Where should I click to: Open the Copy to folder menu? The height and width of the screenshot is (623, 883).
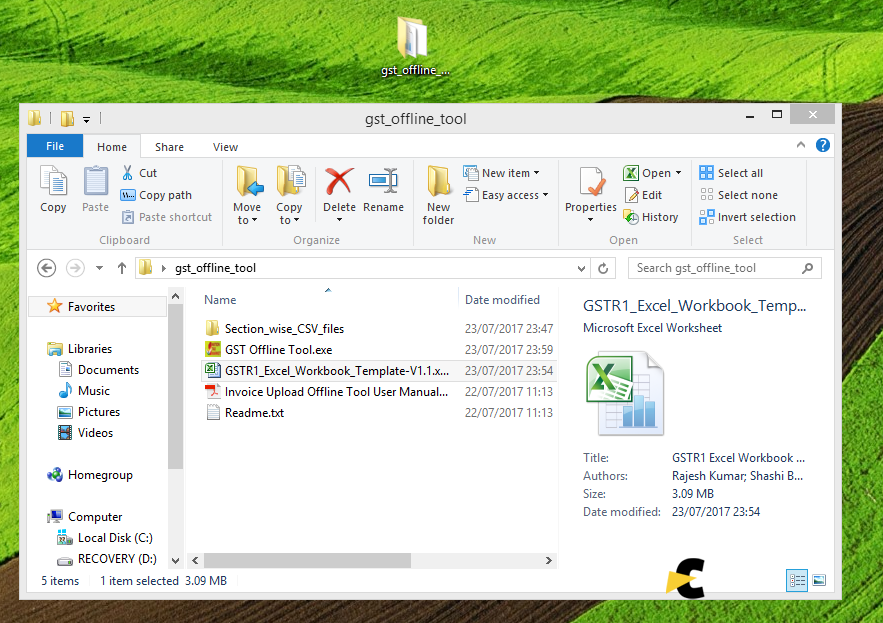pos(289,196)
